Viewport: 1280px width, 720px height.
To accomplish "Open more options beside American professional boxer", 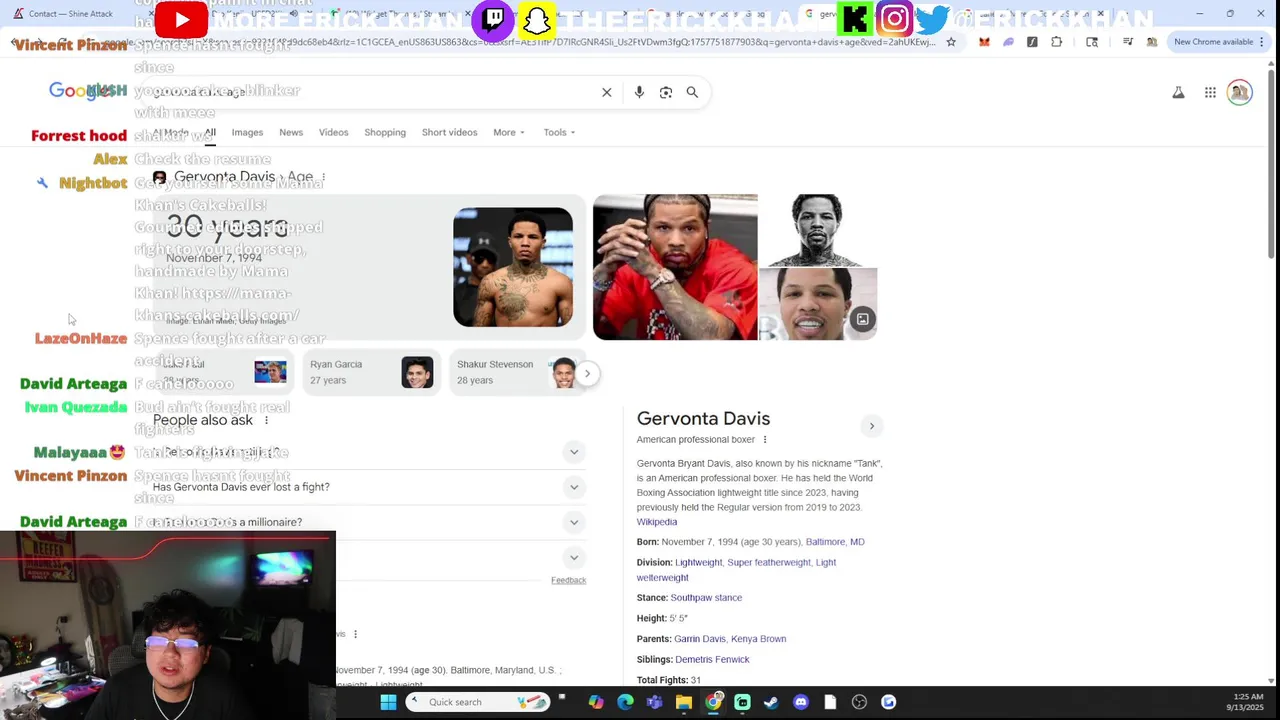I will pyautogui.click(x=765, y=440).
